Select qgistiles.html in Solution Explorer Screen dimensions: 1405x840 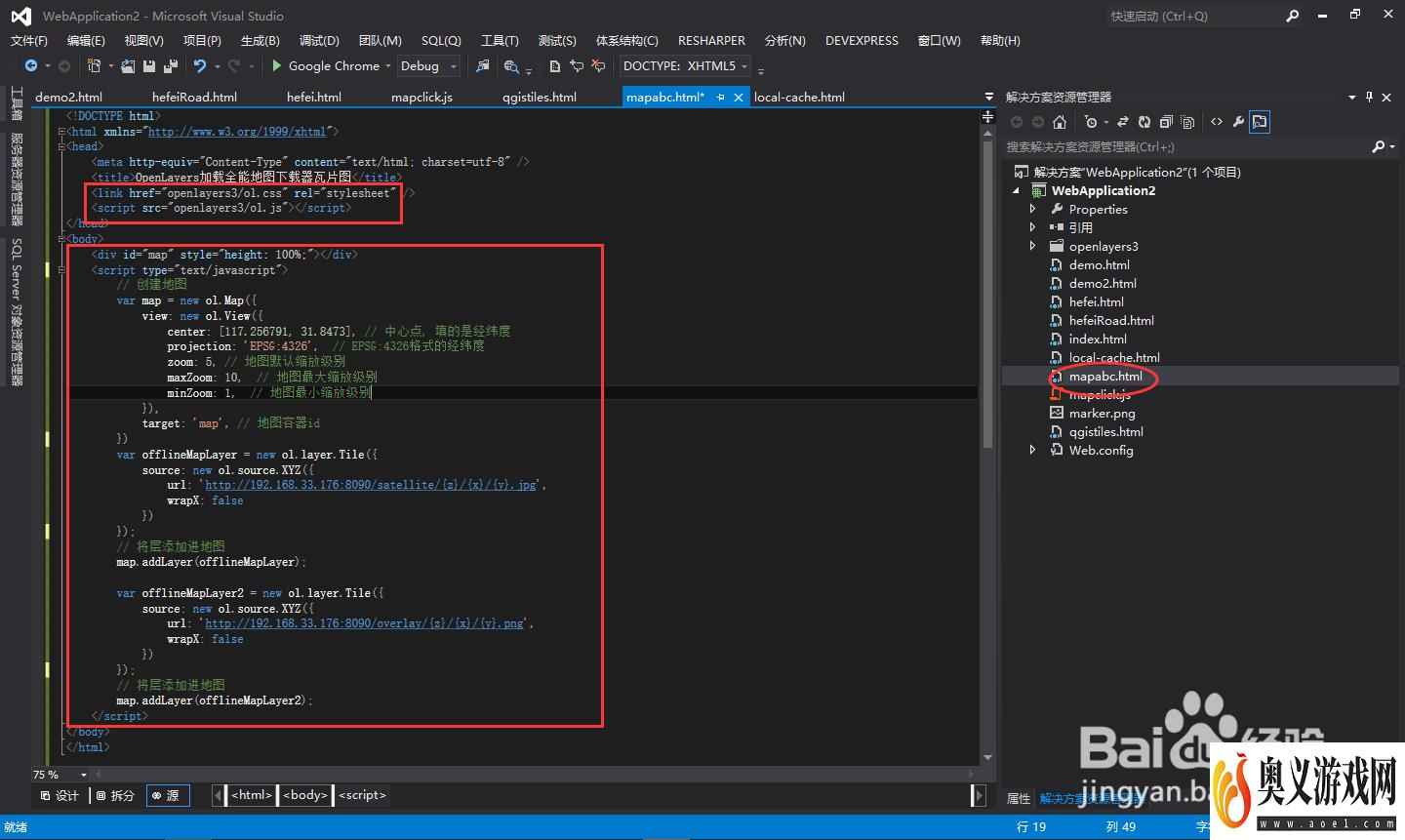point(1105,431)
